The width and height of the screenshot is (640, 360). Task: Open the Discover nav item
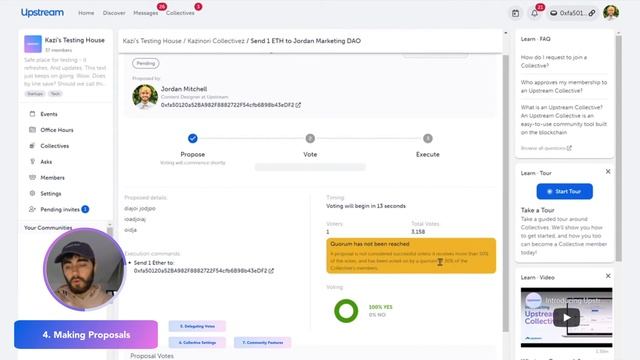coord(114,13)
